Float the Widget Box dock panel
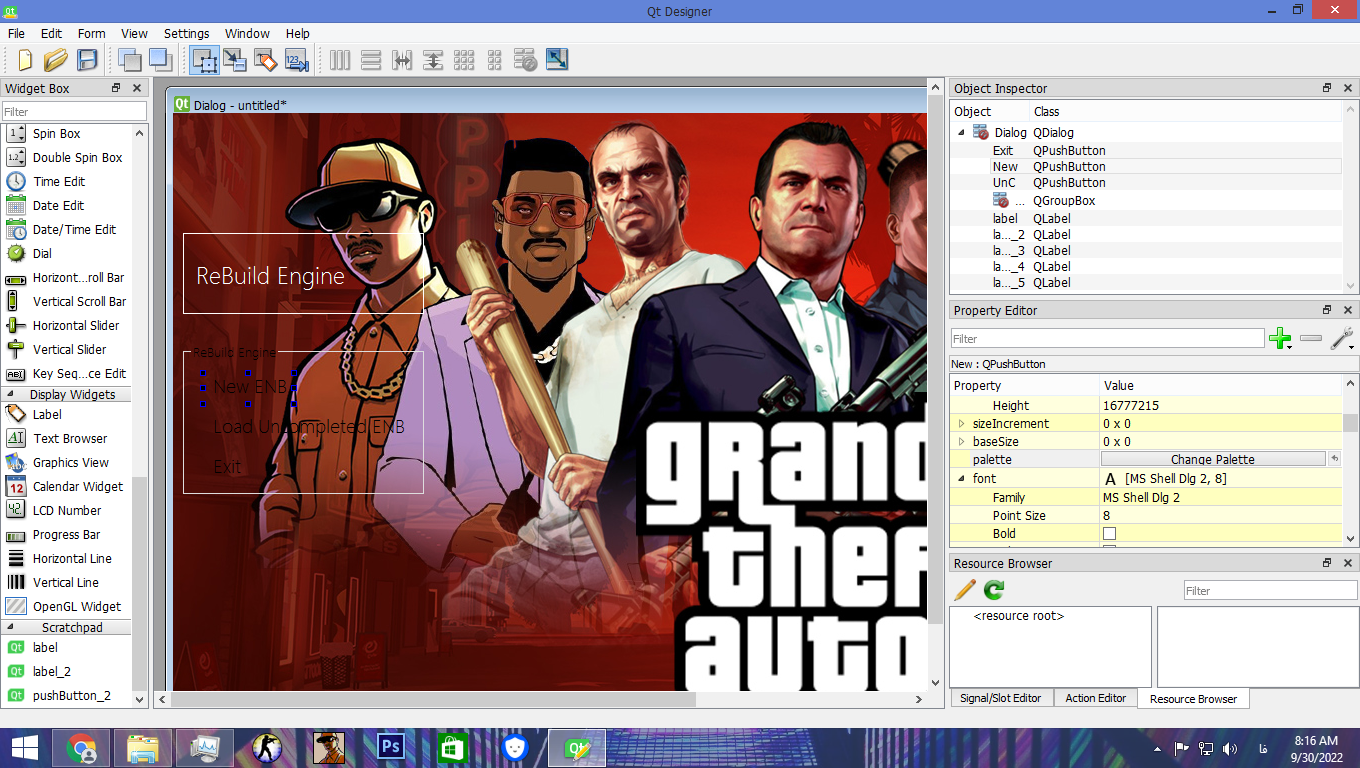 [116, 88]
